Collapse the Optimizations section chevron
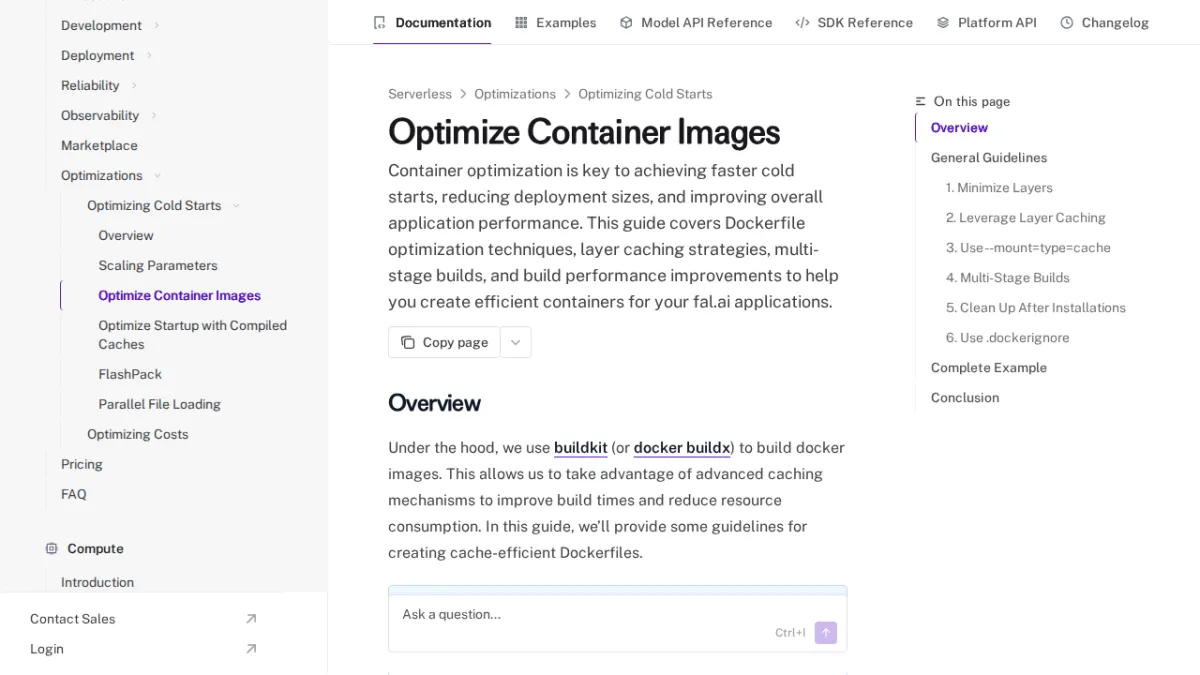The width and height of the screenshot is (1200, 675). tap(157, 175)
